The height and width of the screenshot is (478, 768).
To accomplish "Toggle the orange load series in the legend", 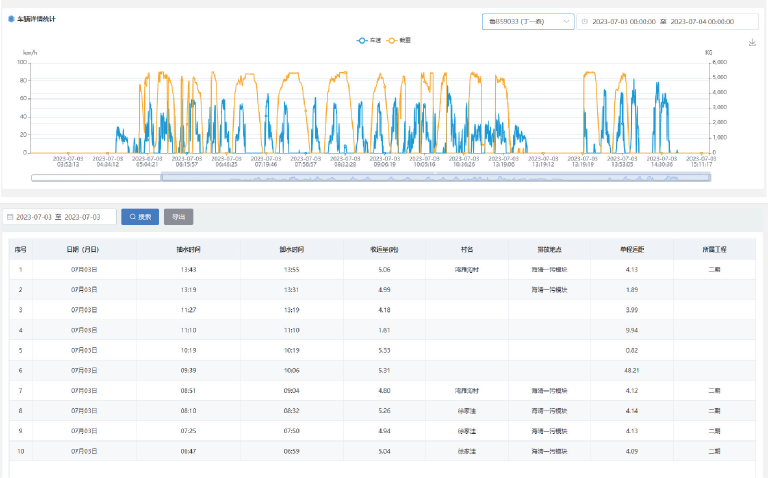I will click(399, 40).
